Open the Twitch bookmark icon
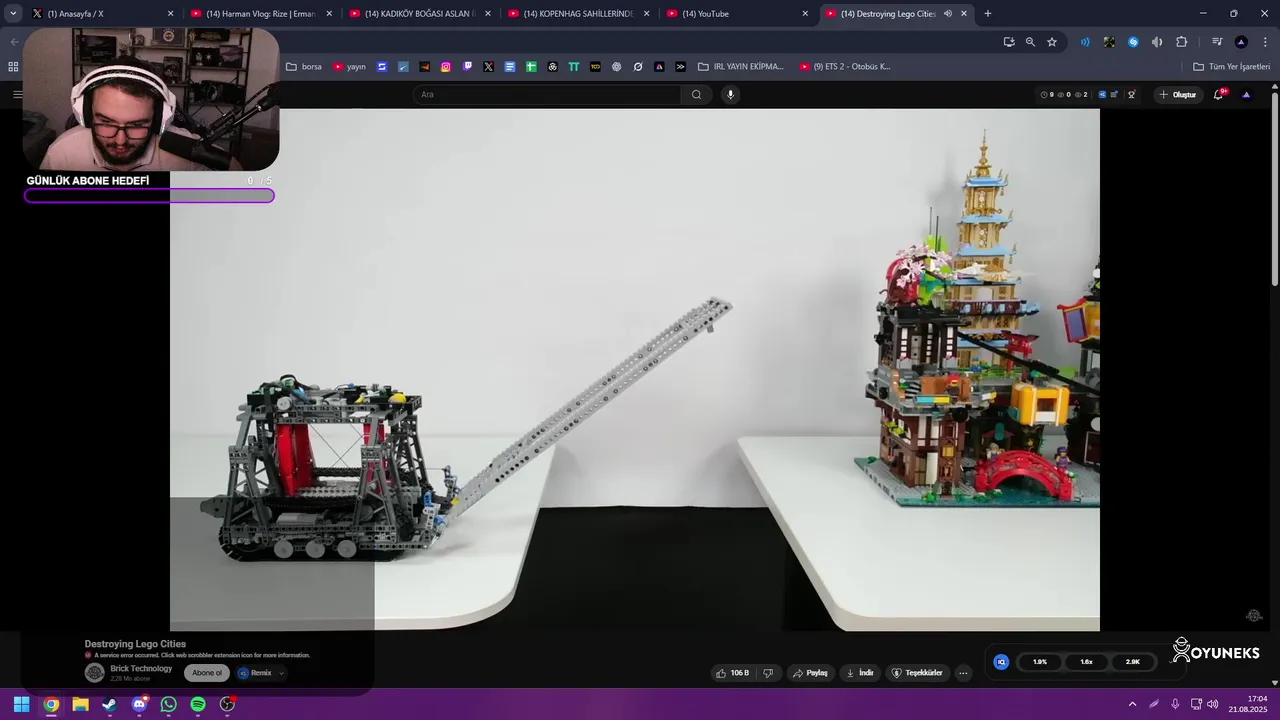The height and width of the screenshot is (720, 1280). coord(467,67)
